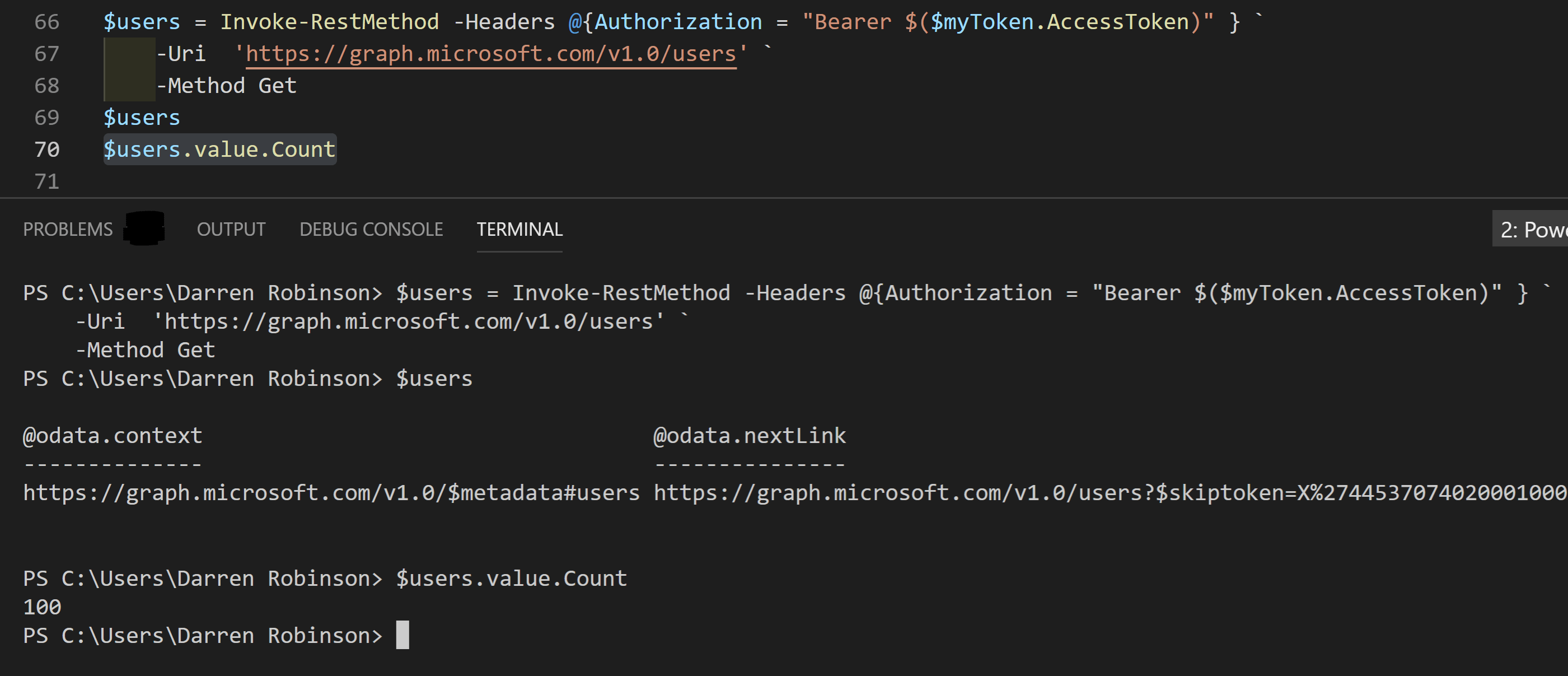Click the graph.microsoft.com users URL in editor
1568x676 pixels.
pyautogui.click(x=490, y=54)
